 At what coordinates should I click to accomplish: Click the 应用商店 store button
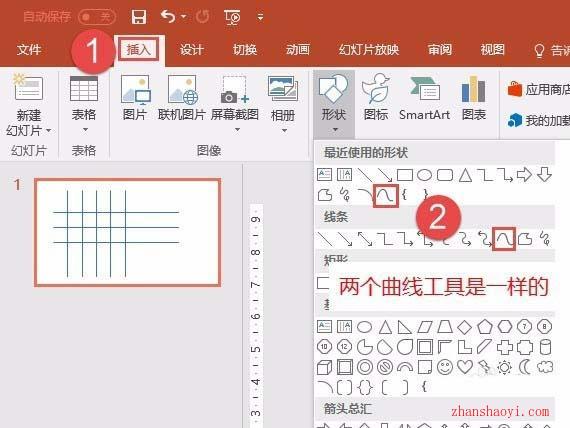(539, 89)
